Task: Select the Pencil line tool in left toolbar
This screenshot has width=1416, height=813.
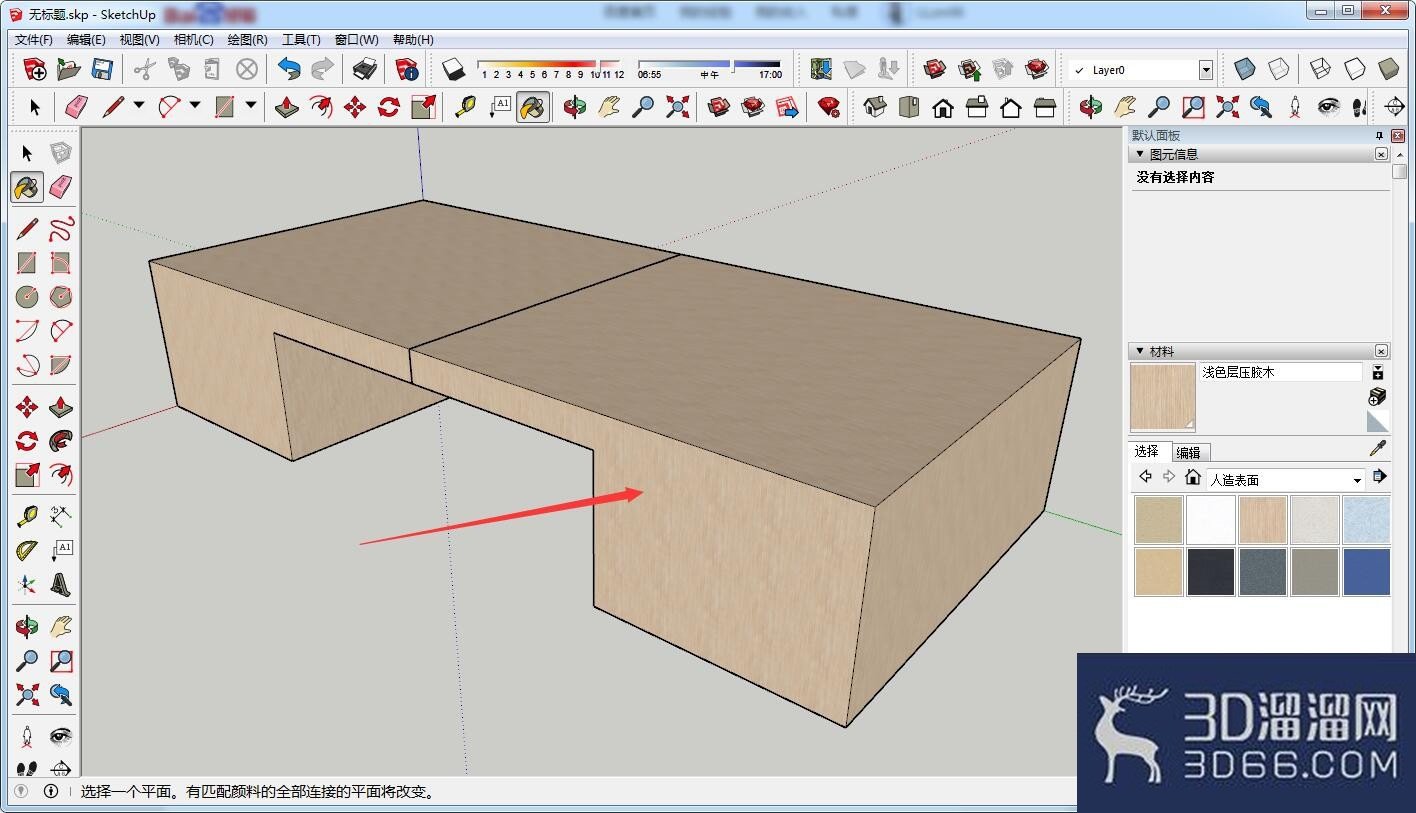Action: [27, 229]
